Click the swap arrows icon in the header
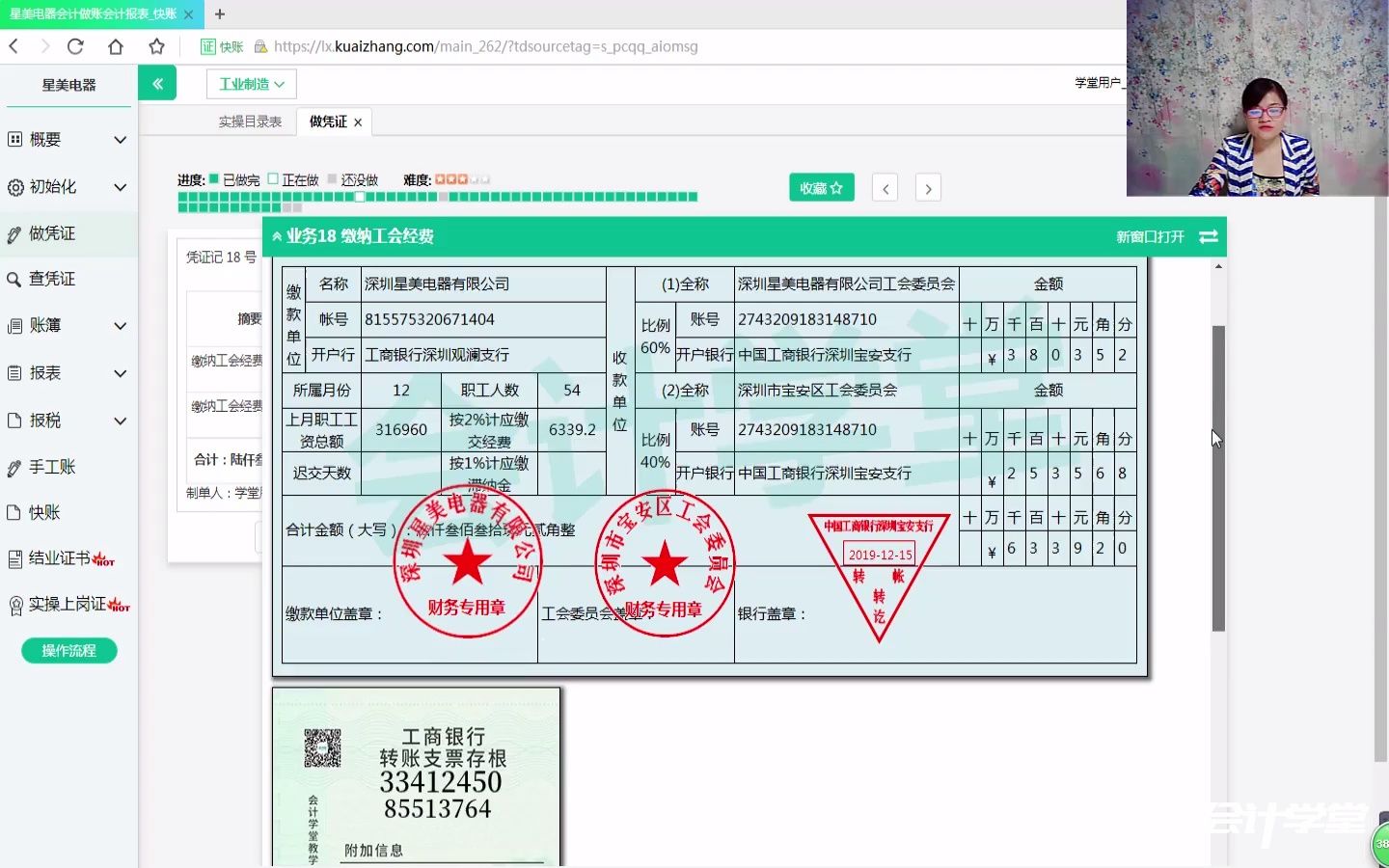This screenshot has height=868, width=1389. click(1209, 236)
